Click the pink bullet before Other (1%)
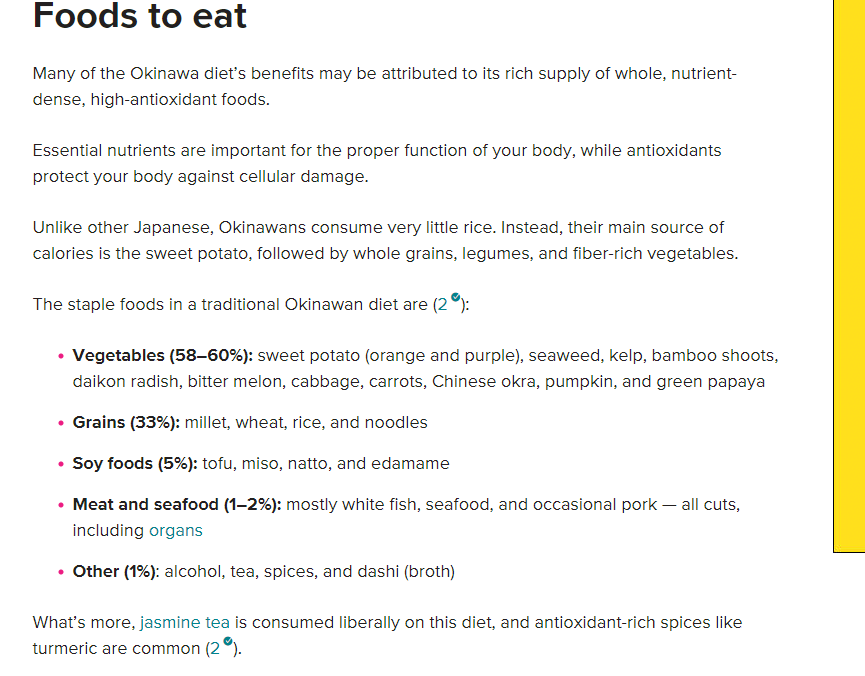Screen dimensions: 865x676 pos(61,572)
